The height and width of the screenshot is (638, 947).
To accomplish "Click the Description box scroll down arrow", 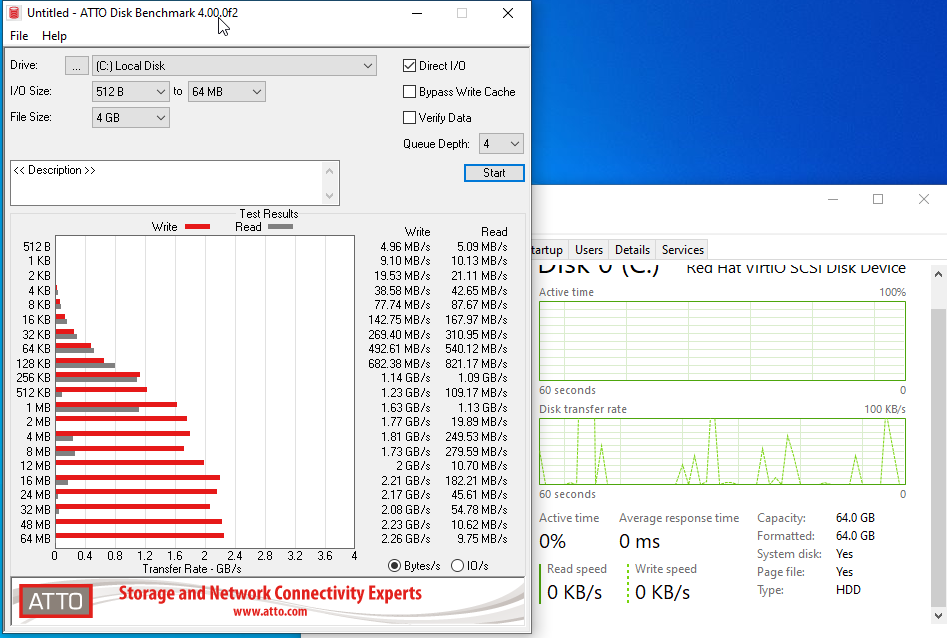I will point(329,195).
